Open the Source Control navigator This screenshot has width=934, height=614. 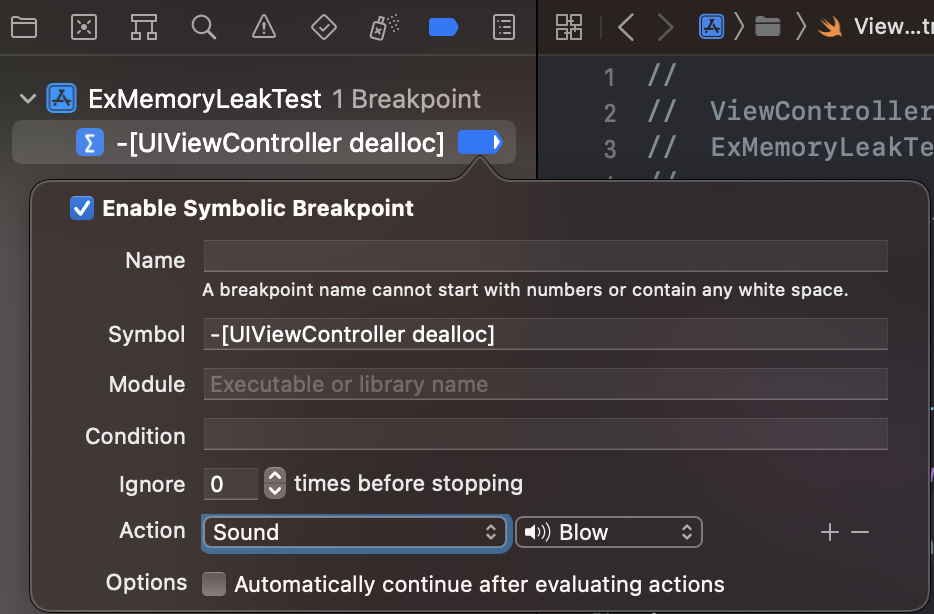click(84, 27)
